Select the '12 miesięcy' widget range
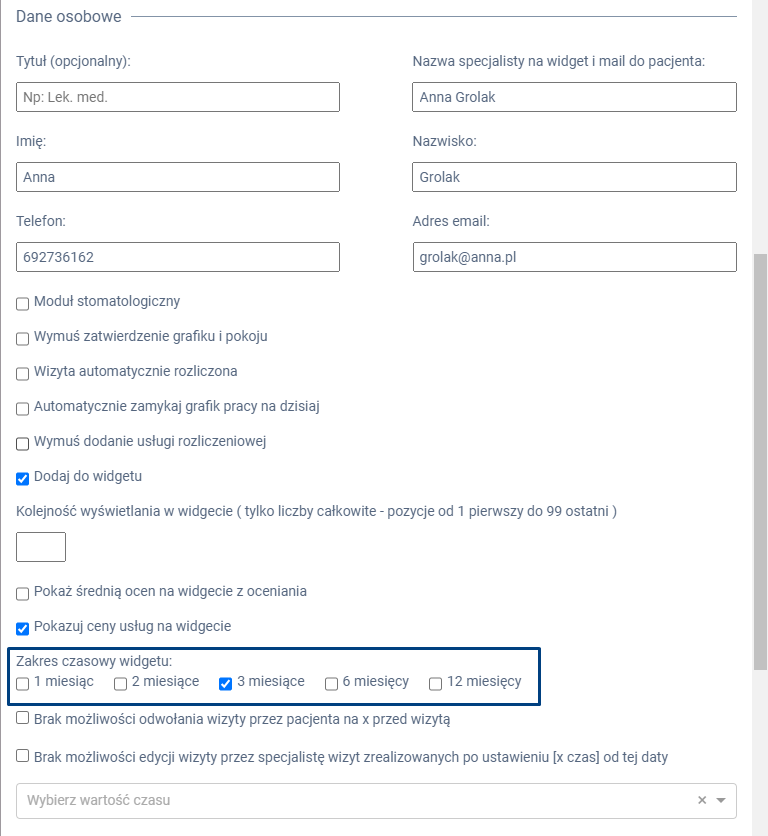This screenshot has width=768, height=836. [436, 684]
